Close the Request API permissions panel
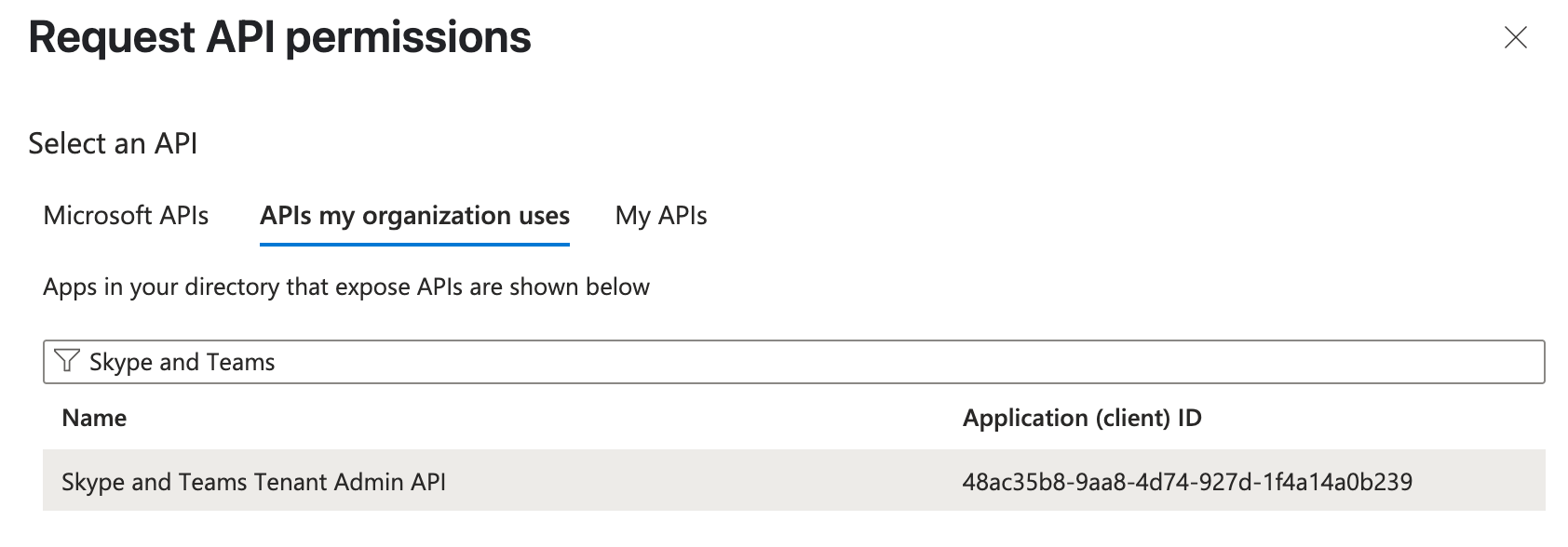Screen dimensions: 1568x547 coord(1515,38)
